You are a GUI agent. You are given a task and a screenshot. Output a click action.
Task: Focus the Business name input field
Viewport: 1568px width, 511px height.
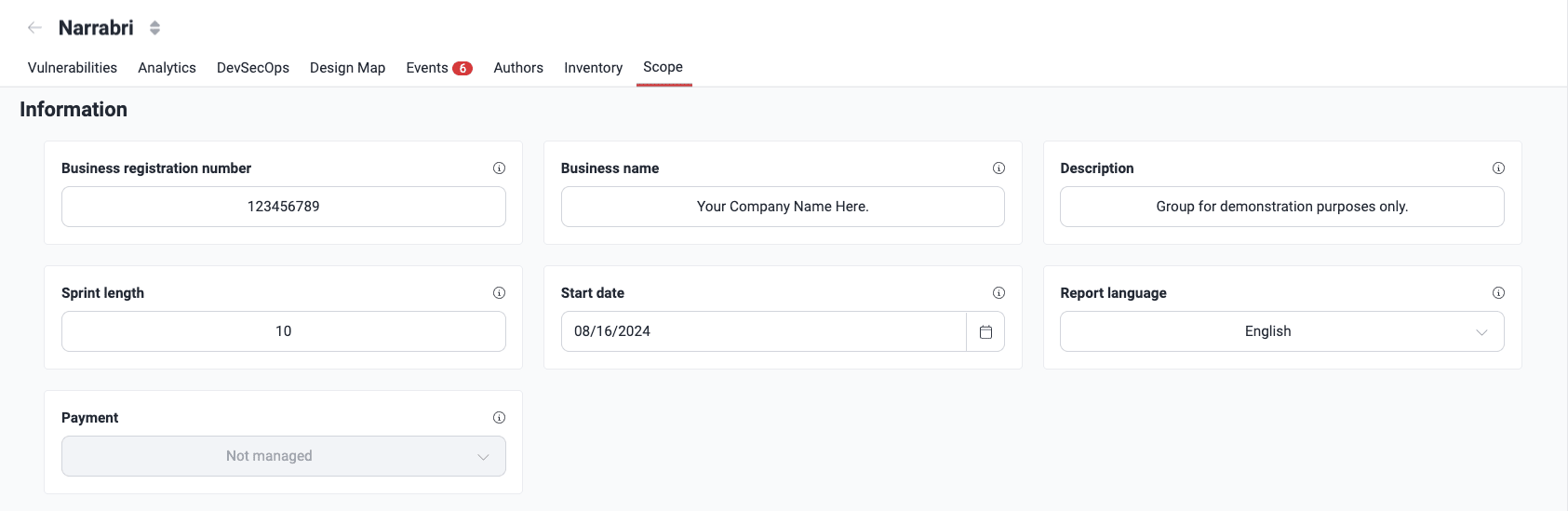[782, 207]
